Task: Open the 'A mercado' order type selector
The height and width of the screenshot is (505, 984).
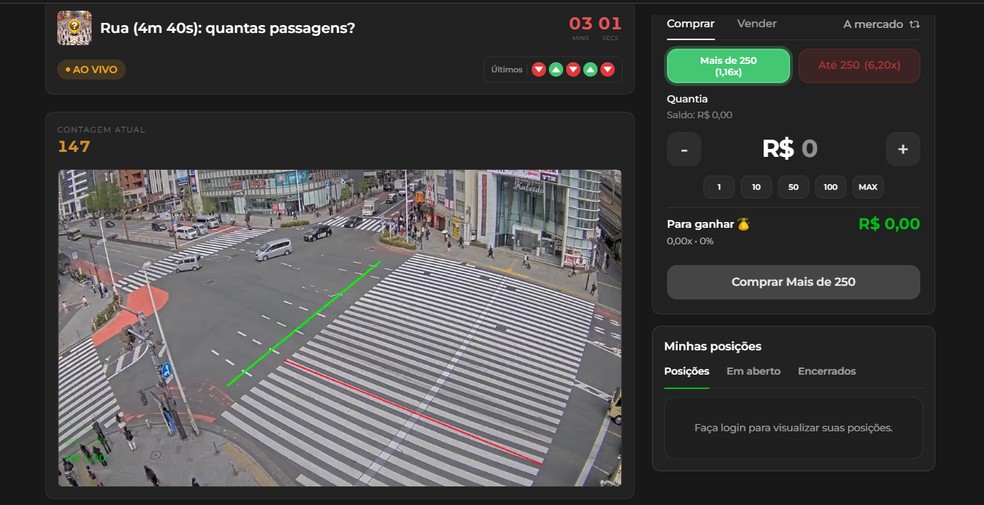Action: [x=873, y=24]
